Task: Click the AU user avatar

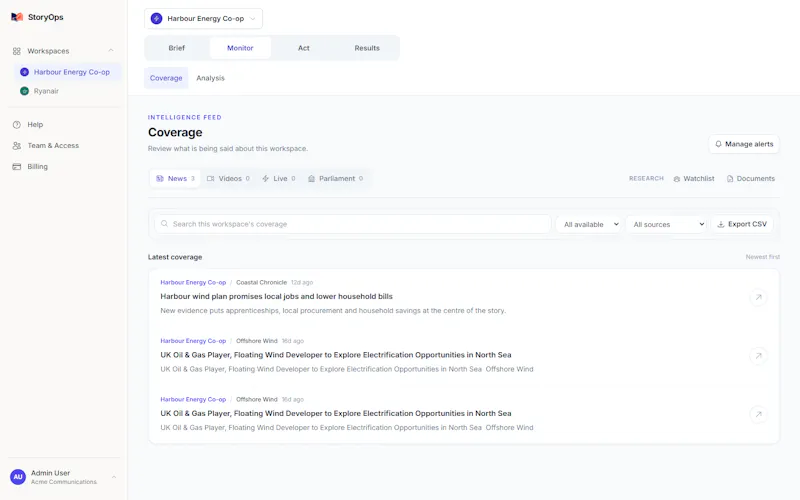Action: point(18,477)
